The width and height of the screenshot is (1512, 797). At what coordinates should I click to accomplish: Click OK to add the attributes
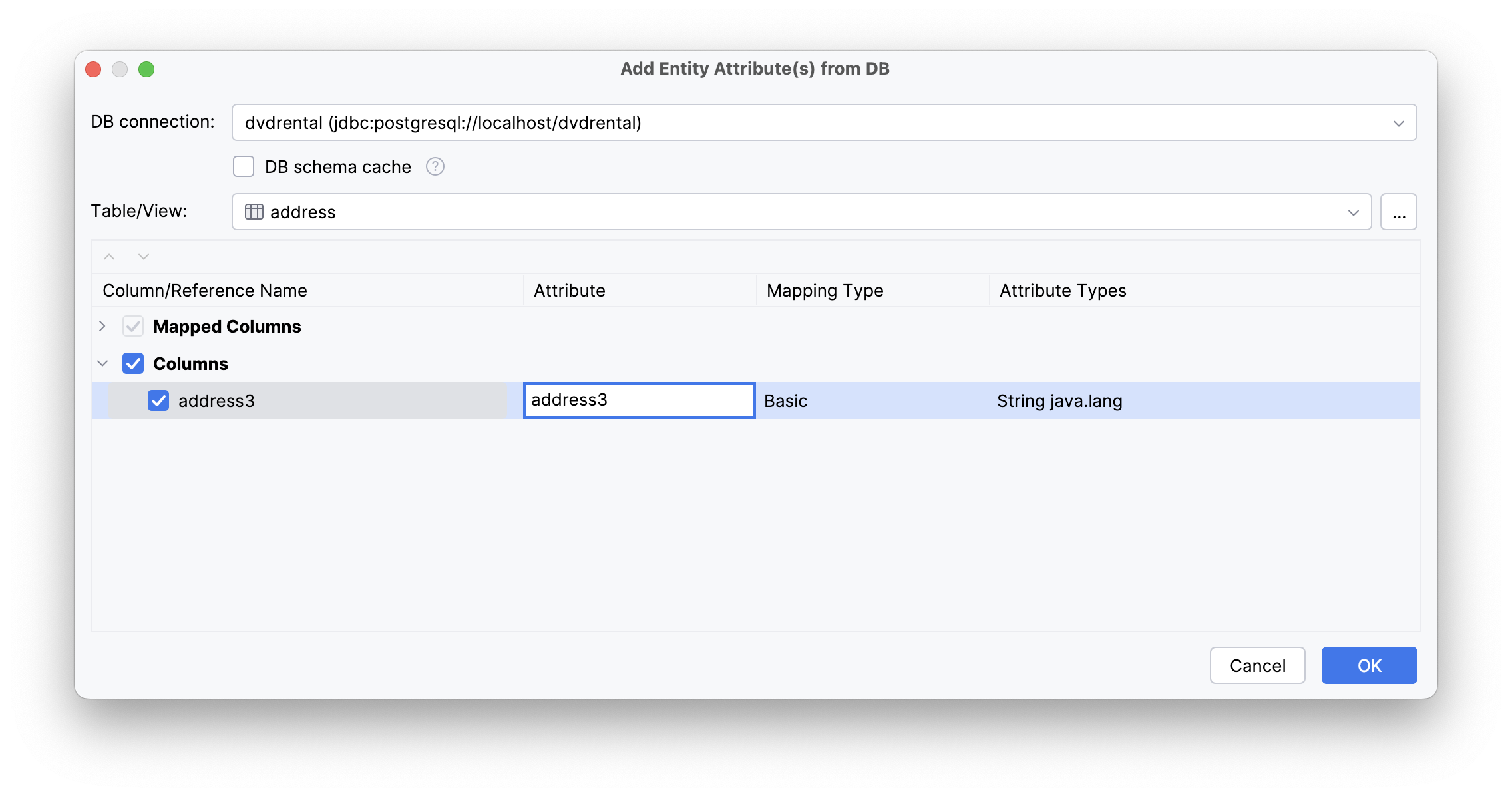tap(1368, 665)
